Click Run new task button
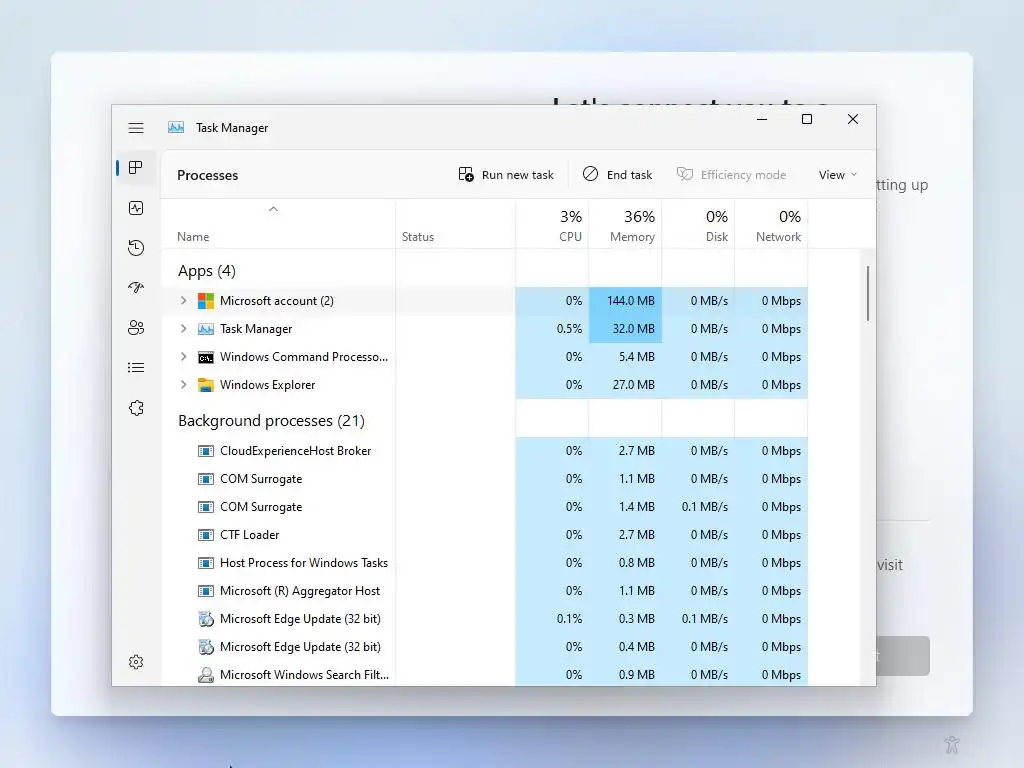The image size is (1024, 768). (x=506, y=175)
